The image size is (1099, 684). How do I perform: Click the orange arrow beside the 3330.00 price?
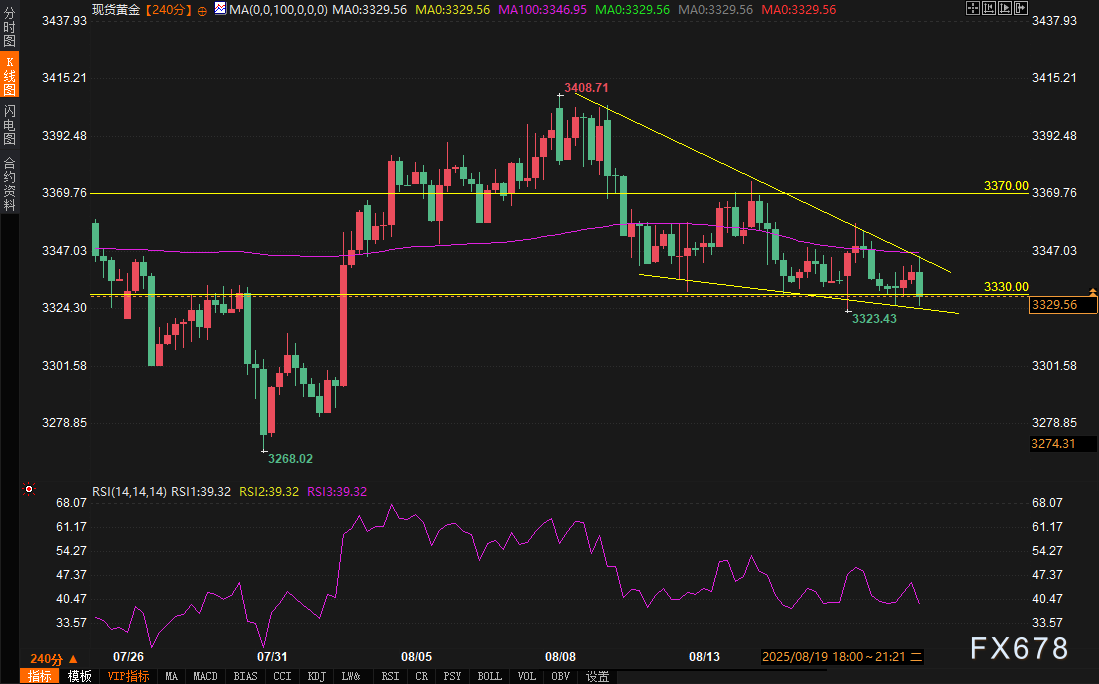[1091, 291]
